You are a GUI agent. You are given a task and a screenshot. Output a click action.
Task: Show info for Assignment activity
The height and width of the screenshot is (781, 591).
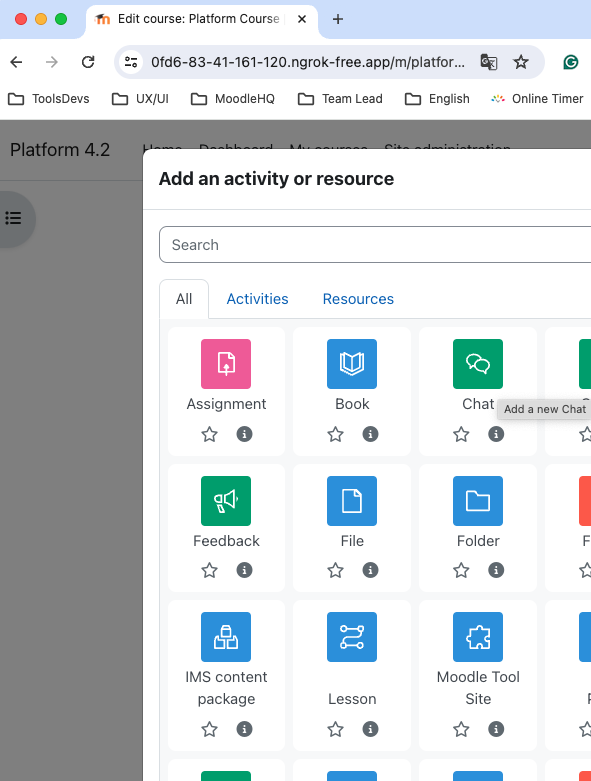[x=244, y=434]
